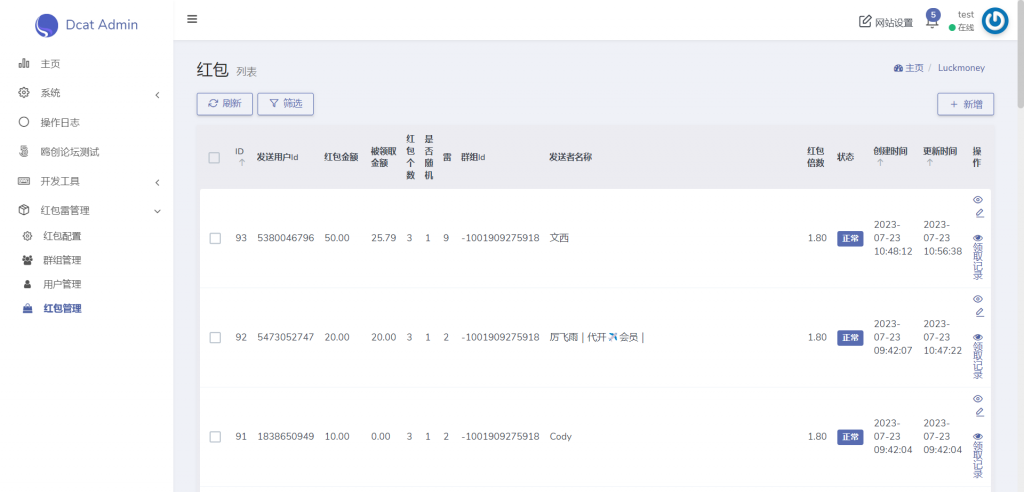
Task: View details eye icon for row 92
Action: [978, 299]
